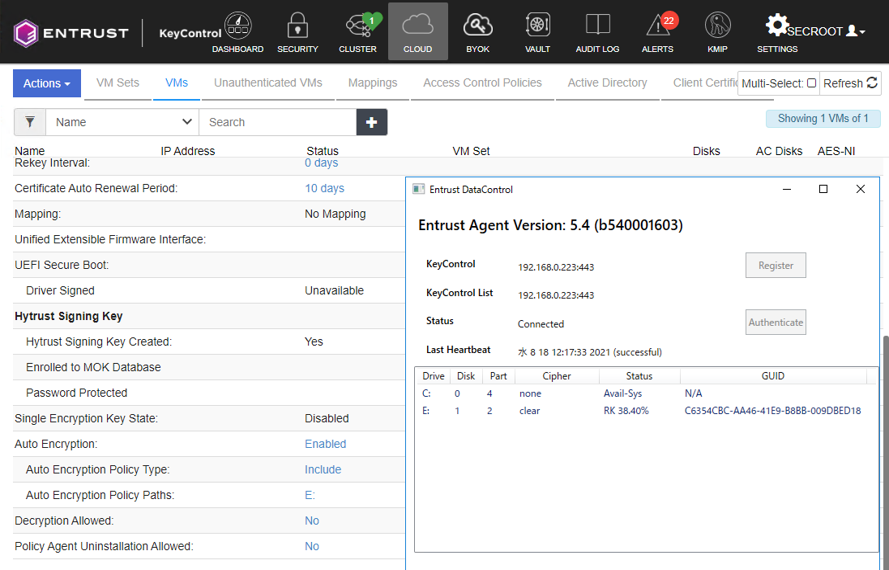This screenshot has width=889, height=570.
Task: Switch to the VM Sets tab
Action: pos(118,83)
